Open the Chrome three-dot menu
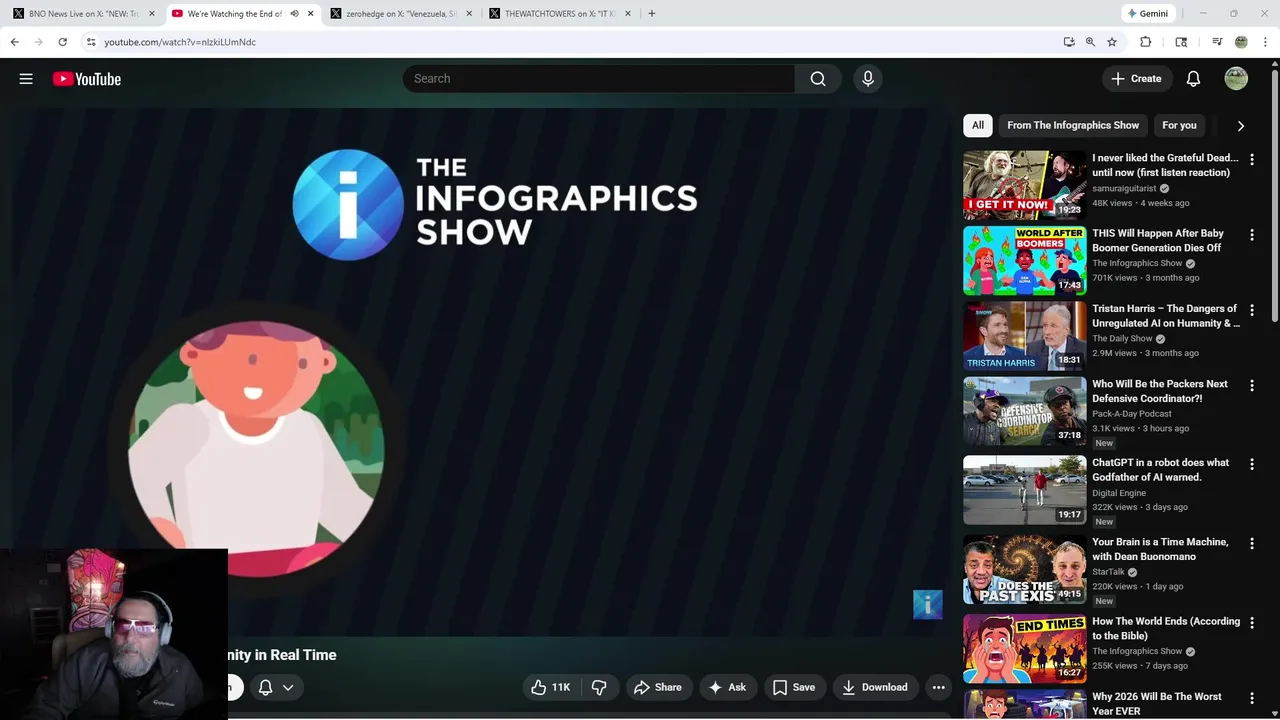The height and width of the screenshot is (720, 1280). [1265, 42]
